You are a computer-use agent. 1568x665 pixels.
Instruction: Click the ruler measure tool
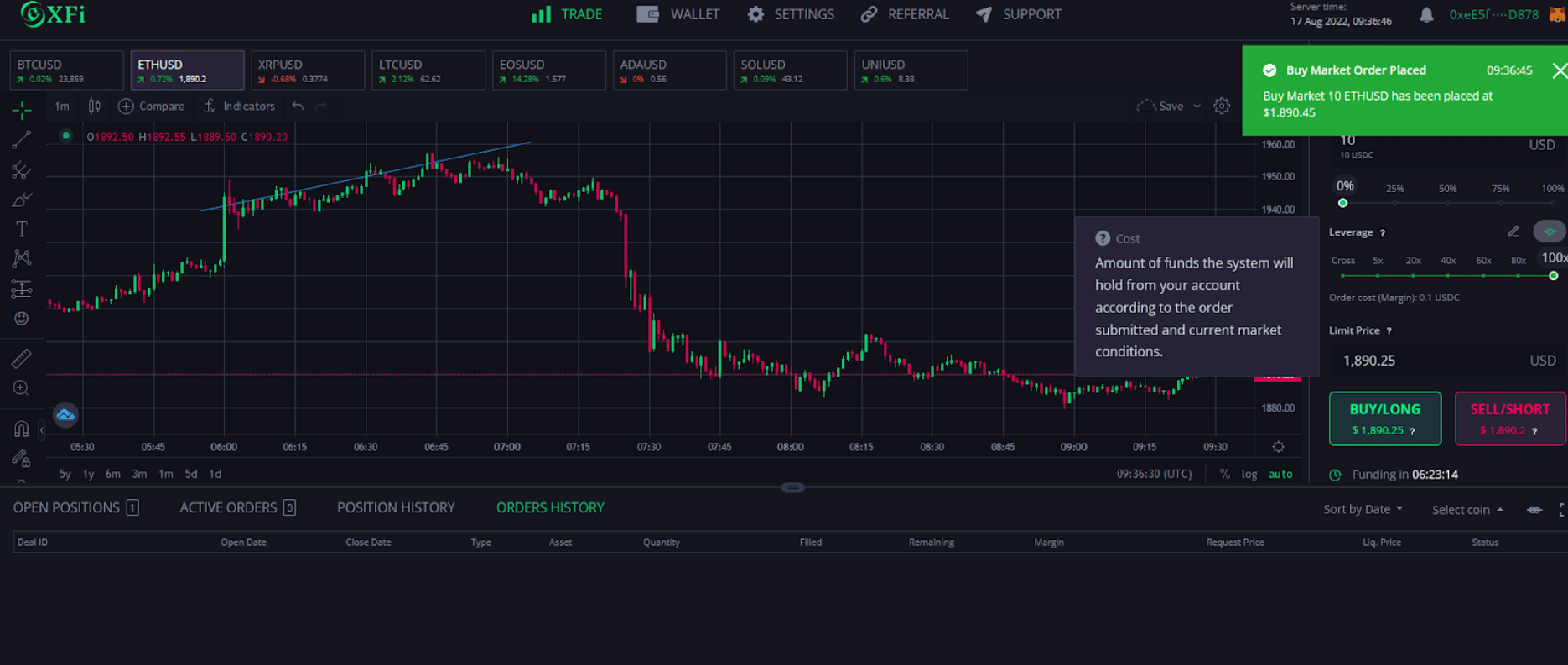pos(21,359)
